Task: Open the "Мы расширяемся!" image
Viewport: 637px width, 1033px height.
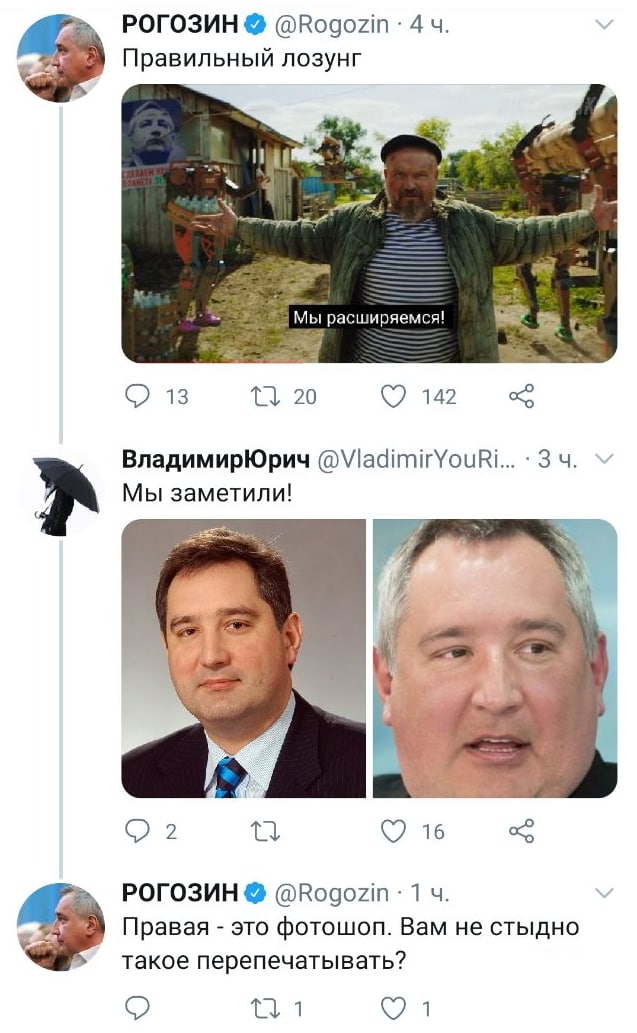Action: point(369,223)
